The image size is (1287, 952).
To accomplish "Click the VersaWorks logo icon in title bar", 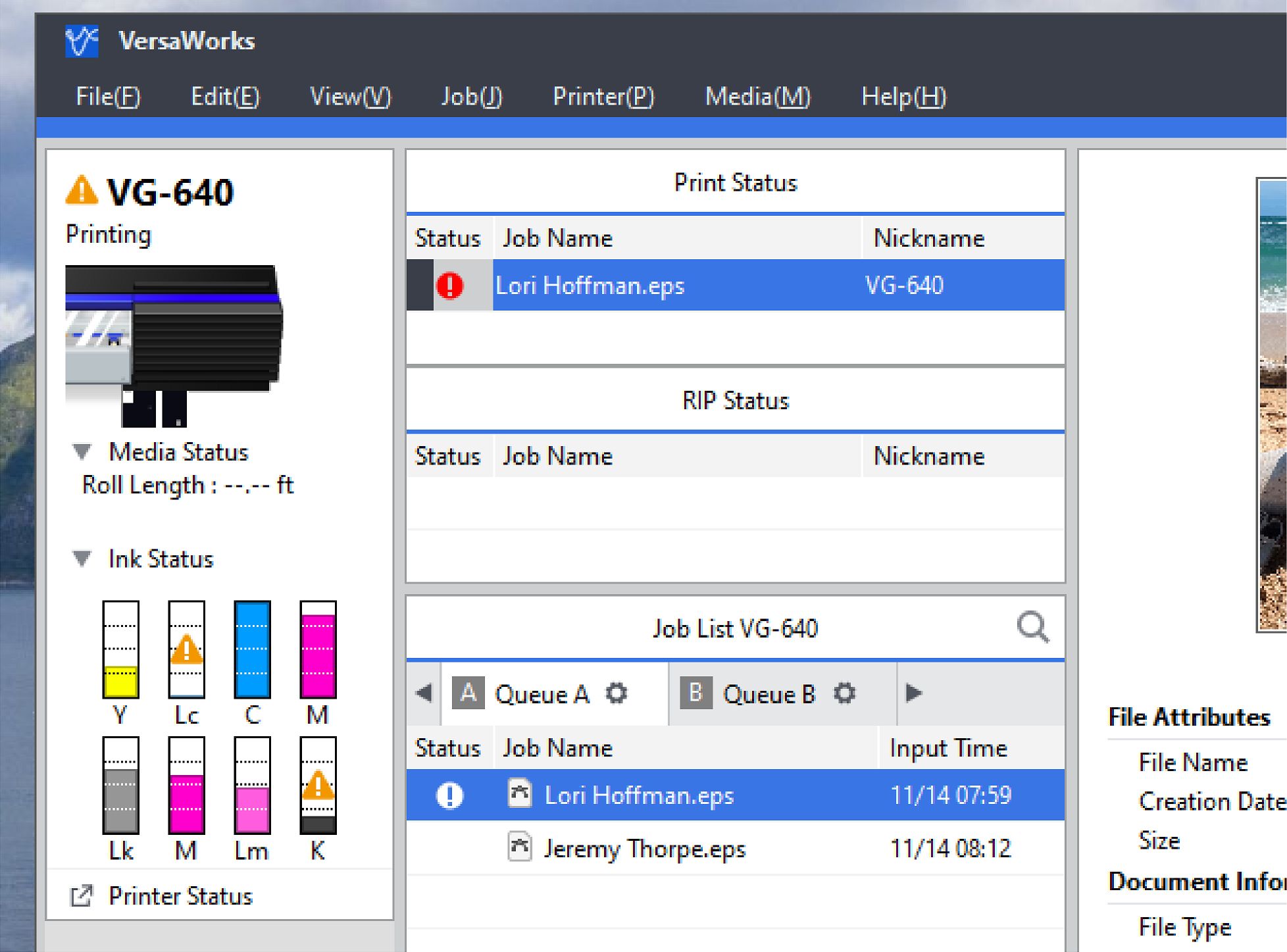I will [82, 41].
